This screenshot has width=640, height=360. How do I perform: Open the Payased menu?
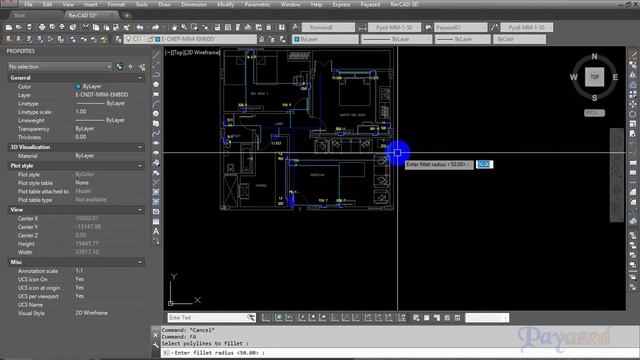370,4
